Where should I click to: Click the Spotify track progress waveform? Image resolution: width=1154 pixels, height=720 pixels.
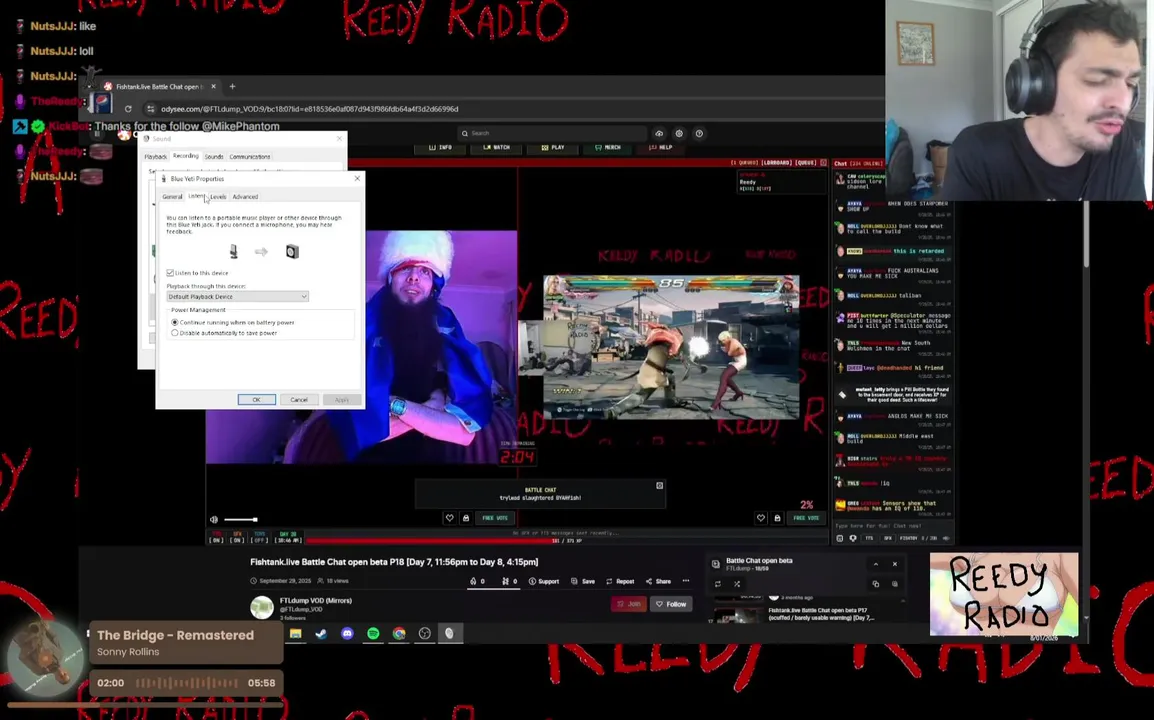pos(186,683)
